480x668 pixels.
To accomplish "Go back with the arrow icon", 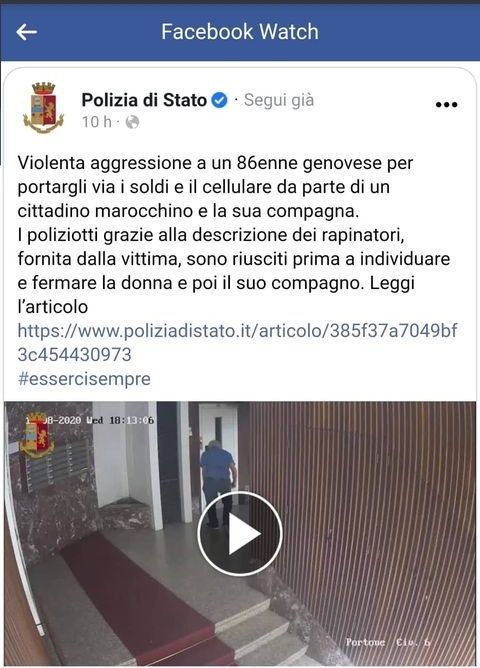I will point(26,32).
